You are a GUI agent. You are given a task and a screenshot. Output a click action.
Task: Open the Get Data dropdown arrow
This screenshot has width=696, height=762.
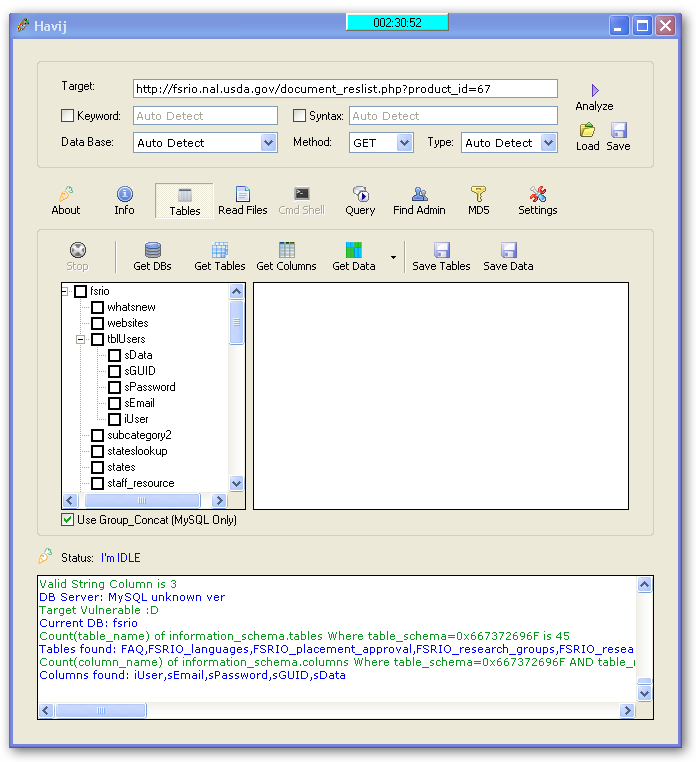click(x=393, y=257)
